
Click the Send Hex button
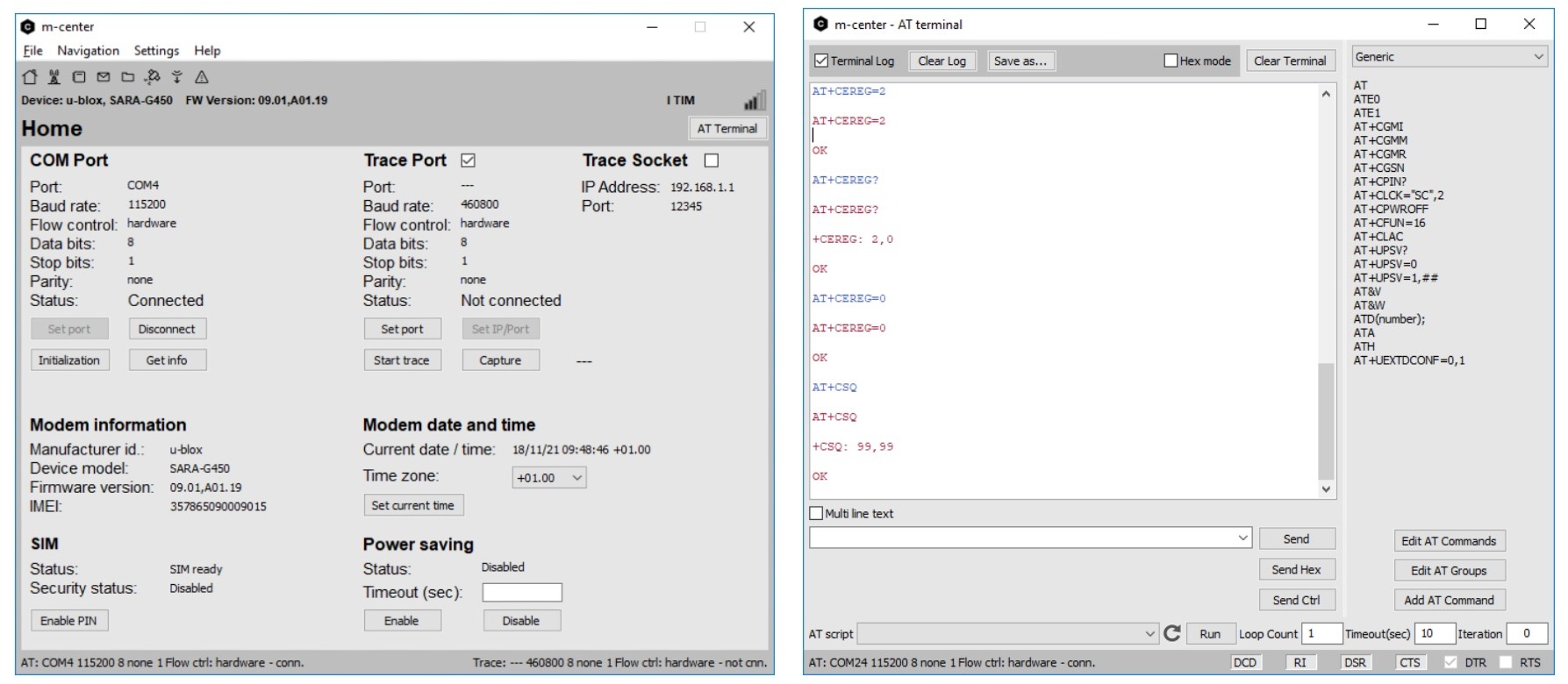pos(1297,569)
